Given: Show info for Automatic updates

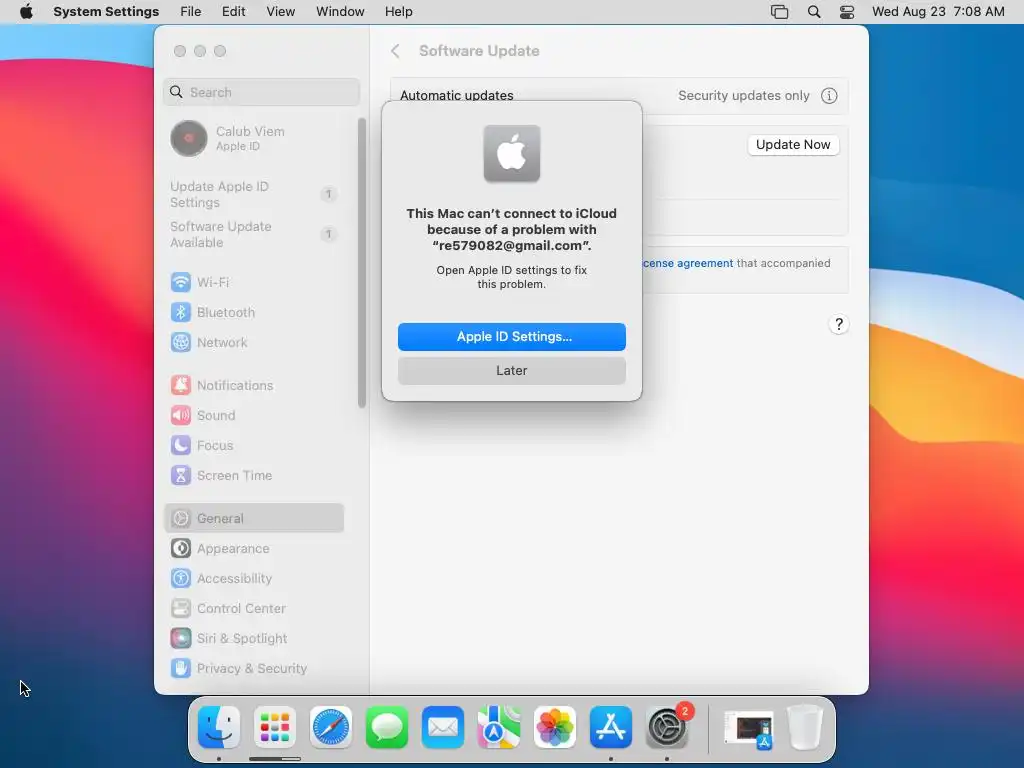Looking at the screenshot, I should (x=829, y=95).
